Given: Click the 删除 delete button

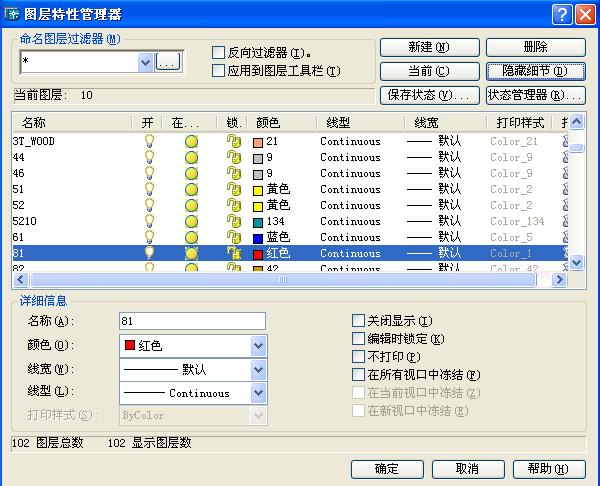Looking at the screenshot, I should coord(536,47).
